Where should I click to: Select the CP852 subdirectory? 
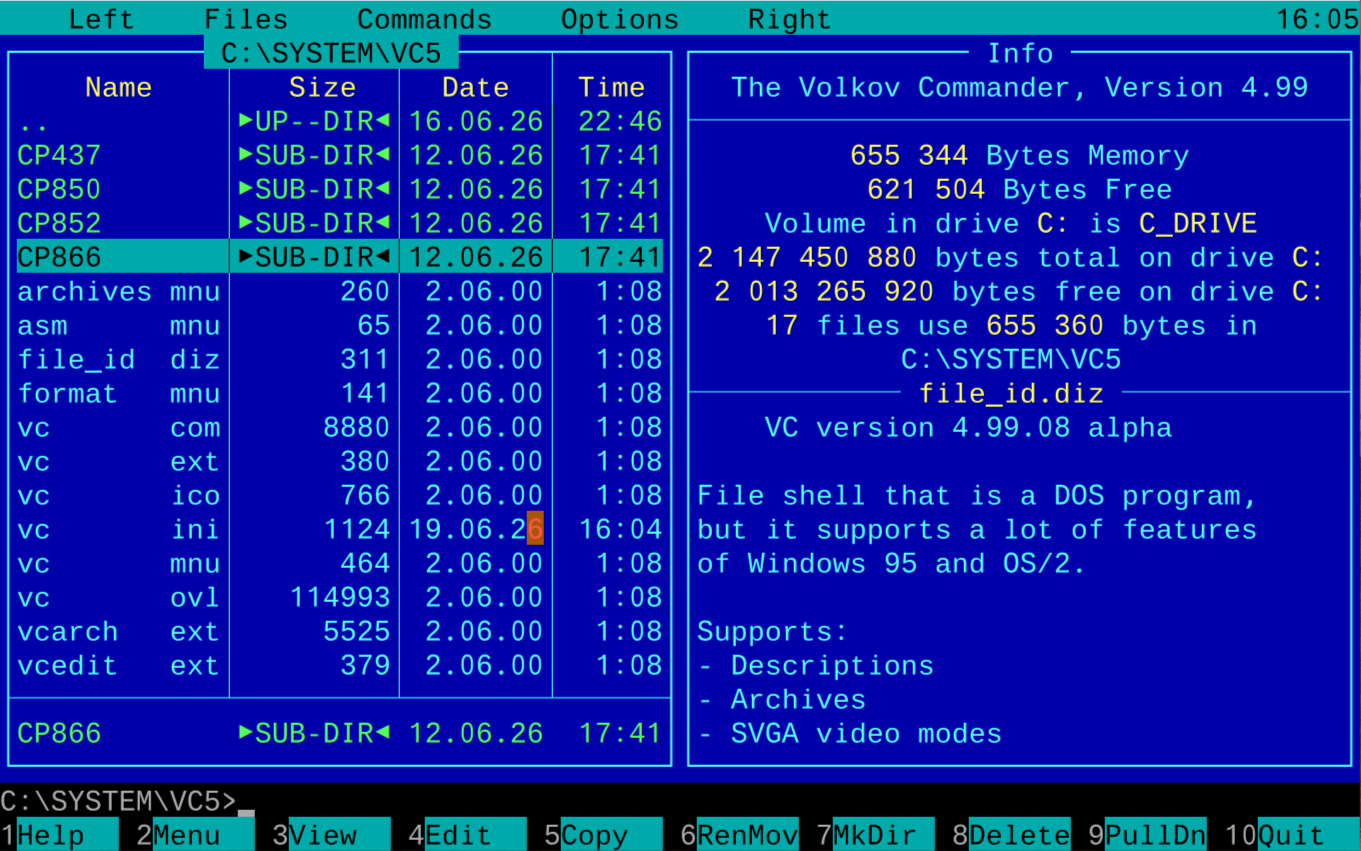(x=340, y=224)
